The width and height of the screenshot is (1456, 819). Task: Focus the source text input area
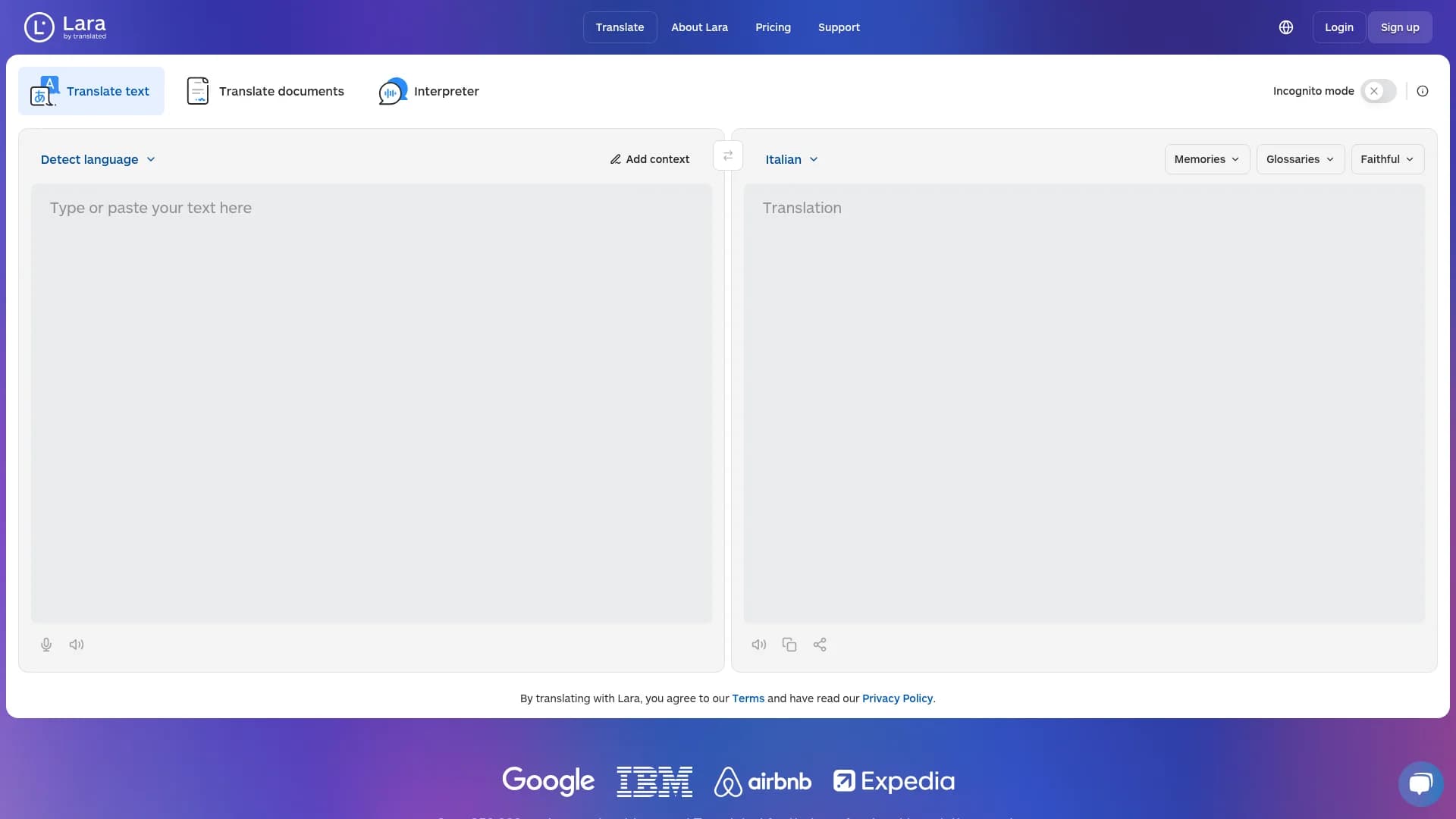click(372, 403)
